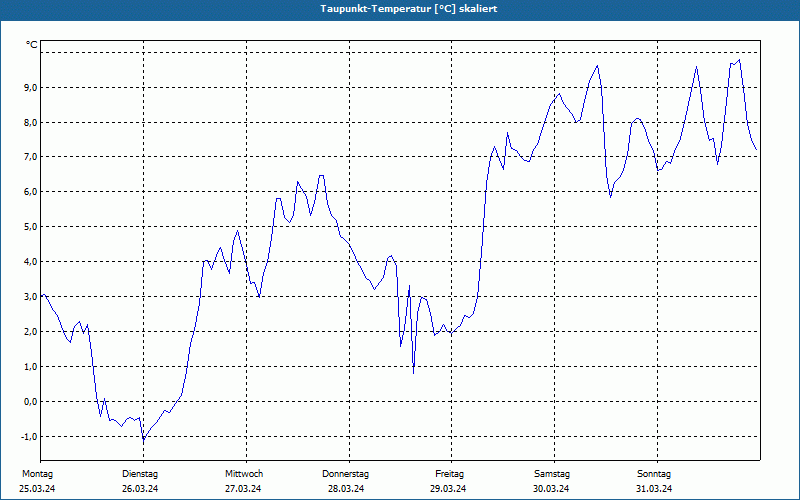
Task: Click the 3,0 y-axis value
Action: pos(31,296)
